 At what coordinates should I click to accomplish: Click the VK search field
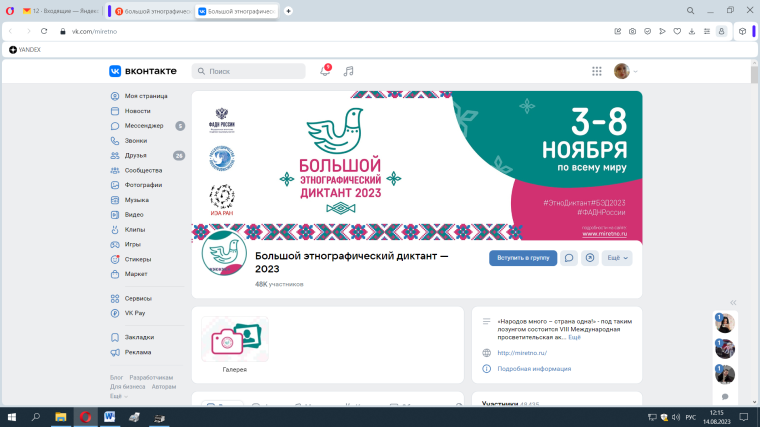click(x=249, y=71)
